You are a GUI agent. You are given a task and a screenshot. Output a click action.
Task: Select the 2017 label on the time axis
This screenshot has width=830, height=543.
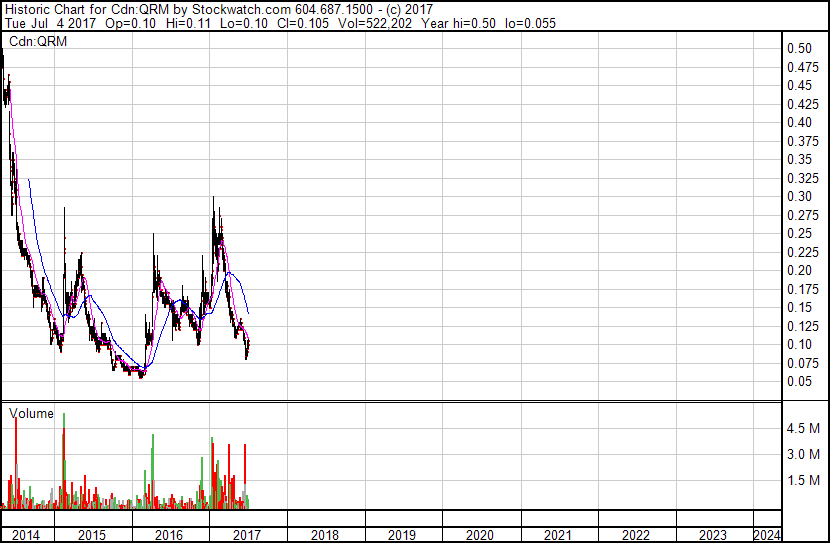tap(247, 535)
